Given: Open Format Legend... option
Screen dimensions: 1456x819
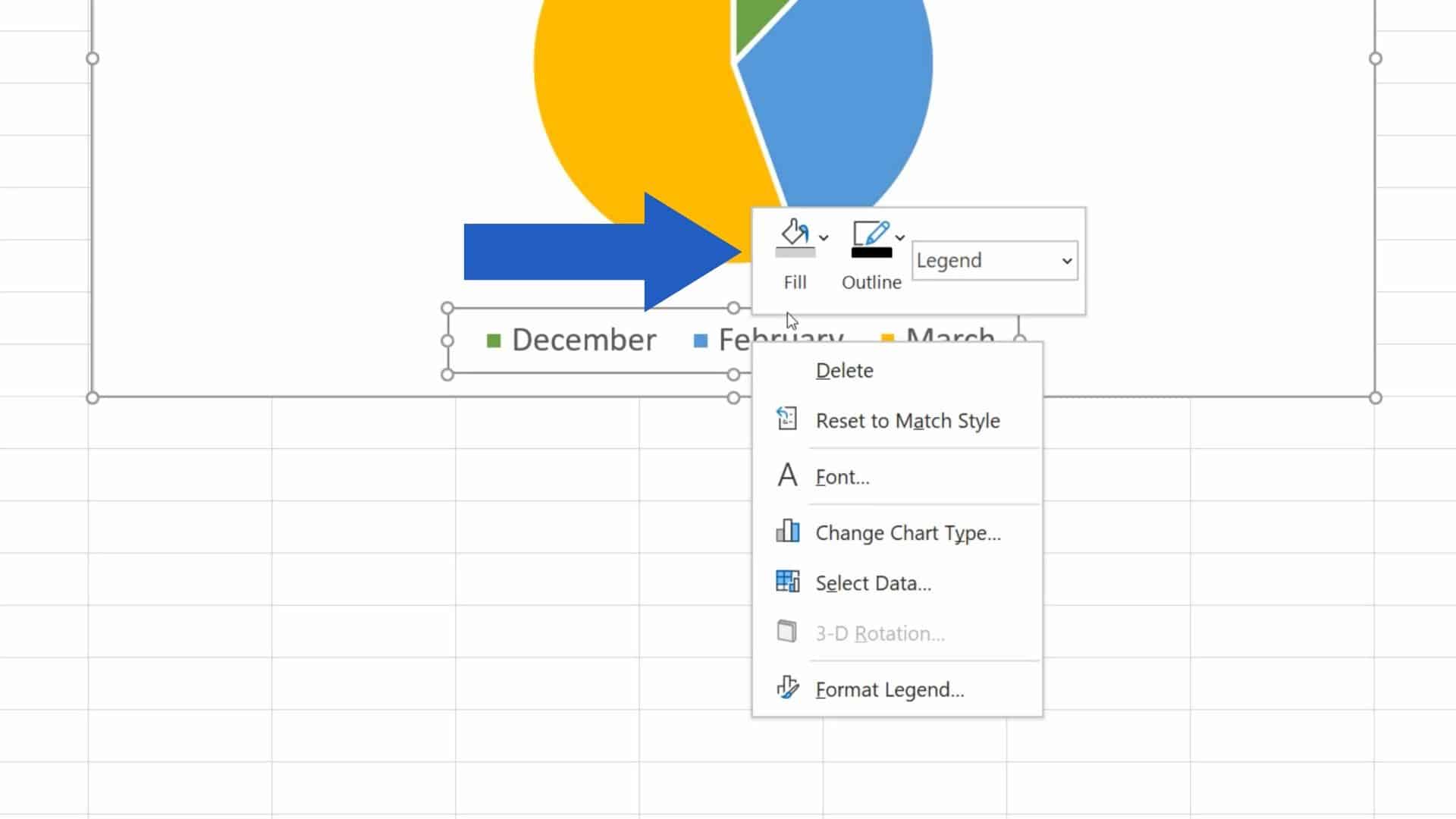Looking at the screenshot, I should [x=897, y=689].
